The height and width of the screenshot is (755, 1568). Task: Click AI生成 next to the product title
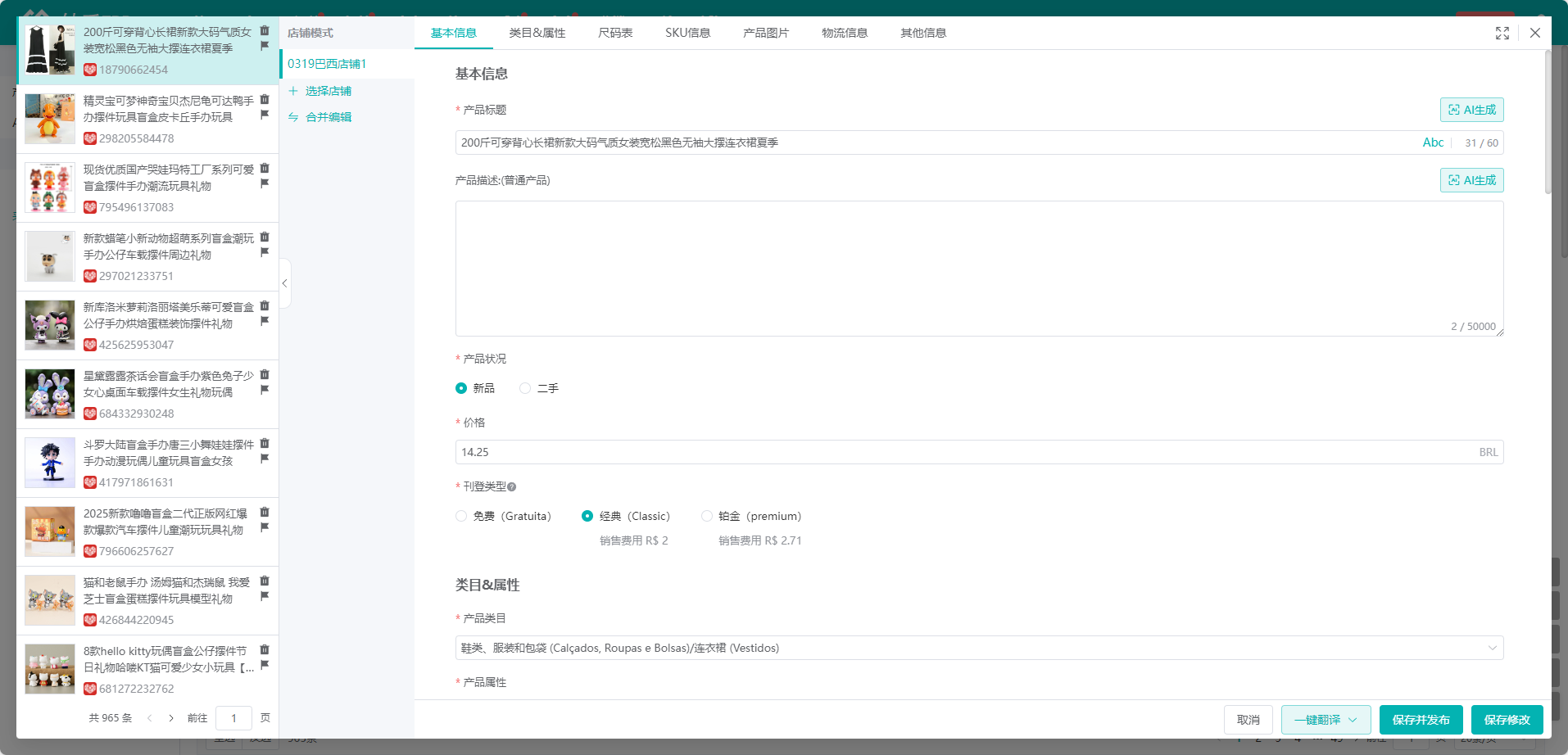(1471, 109)
